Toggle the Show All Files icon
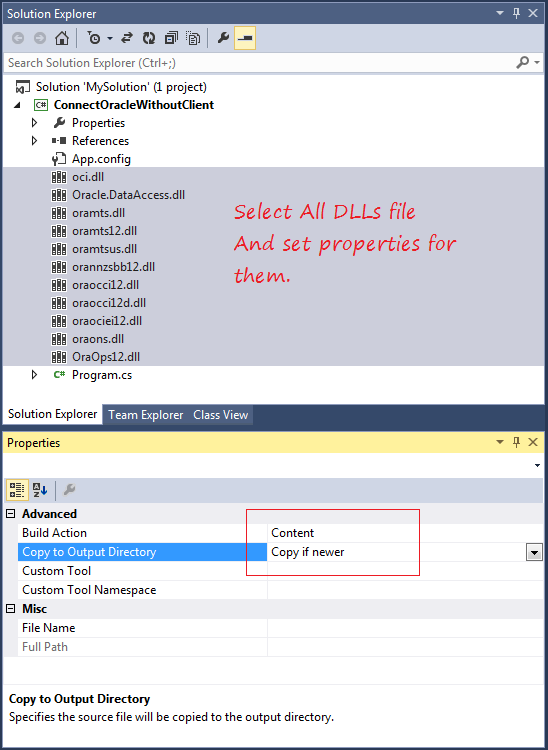 click(x=193, y=38)
